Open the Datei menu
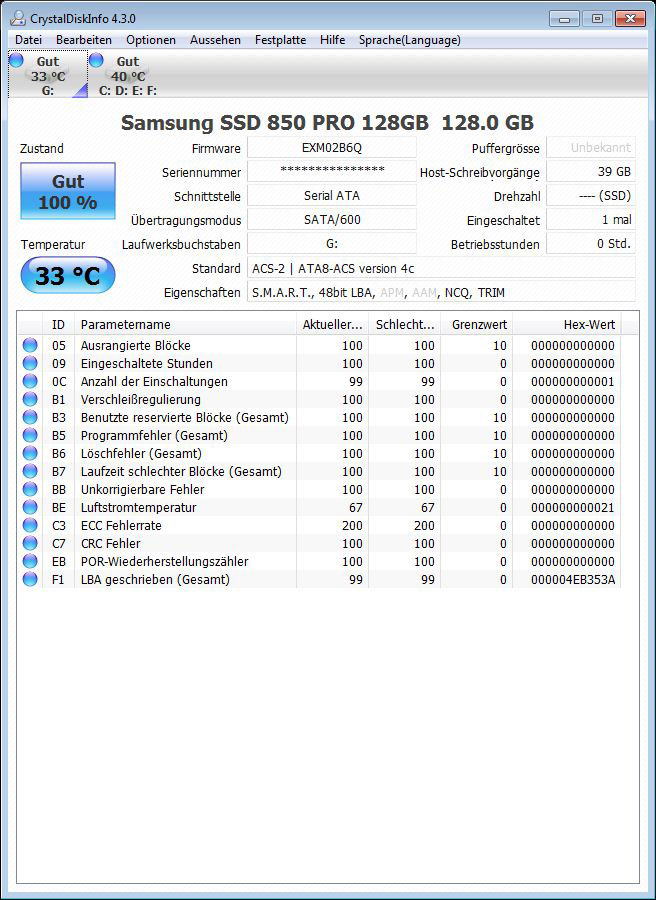 pyautogui.click(x=28, y=40)
